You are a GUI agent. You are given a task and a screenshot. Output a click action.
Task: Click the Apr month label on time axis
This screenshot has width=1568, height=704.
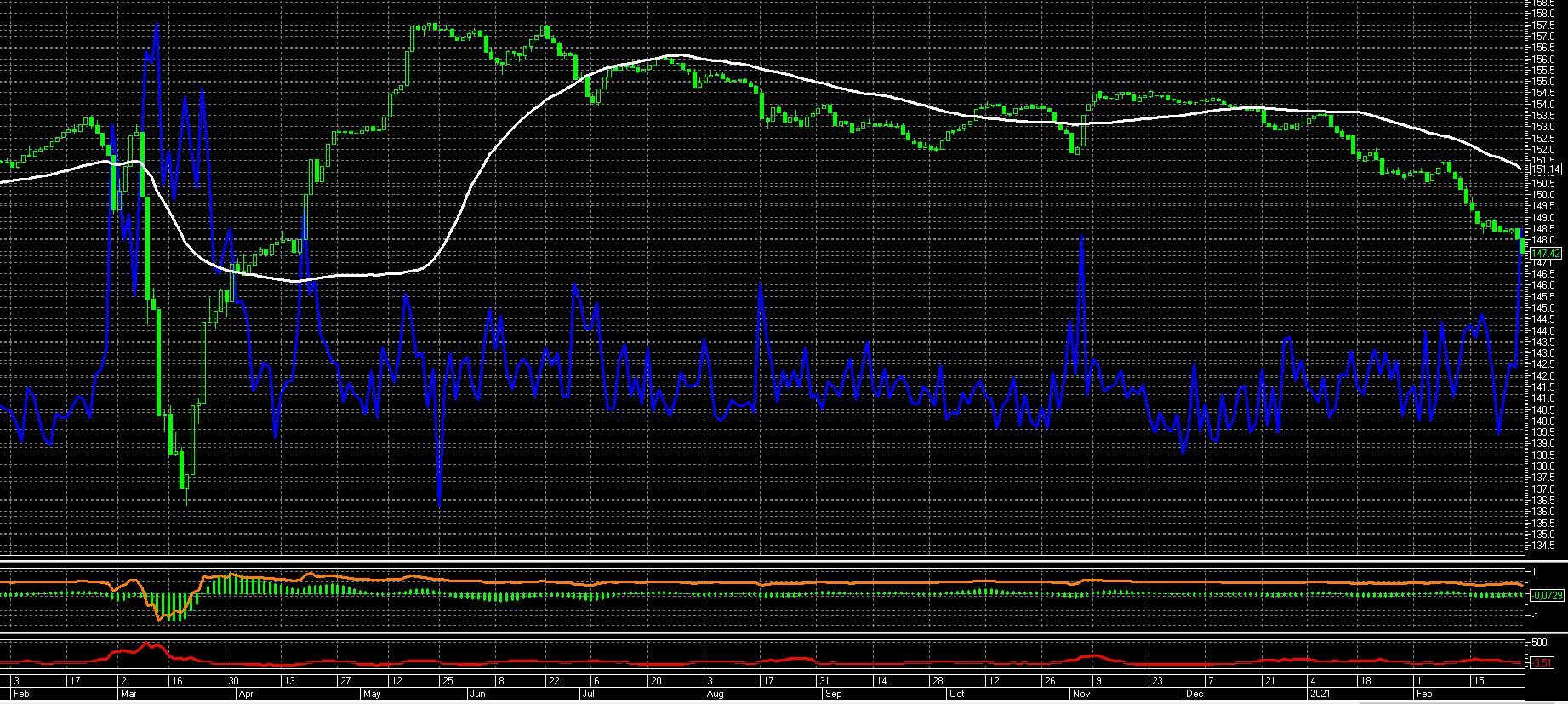coord(246,695)
